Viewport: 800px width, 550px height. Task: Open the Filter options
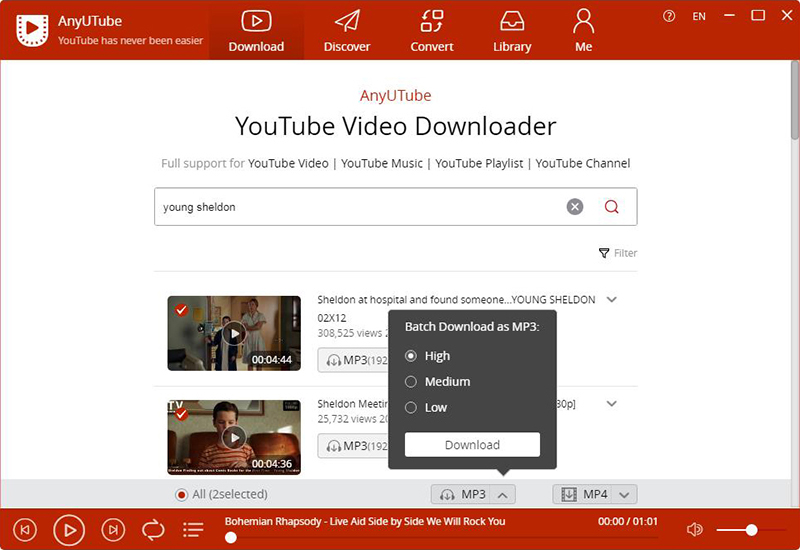coord(618,253)
